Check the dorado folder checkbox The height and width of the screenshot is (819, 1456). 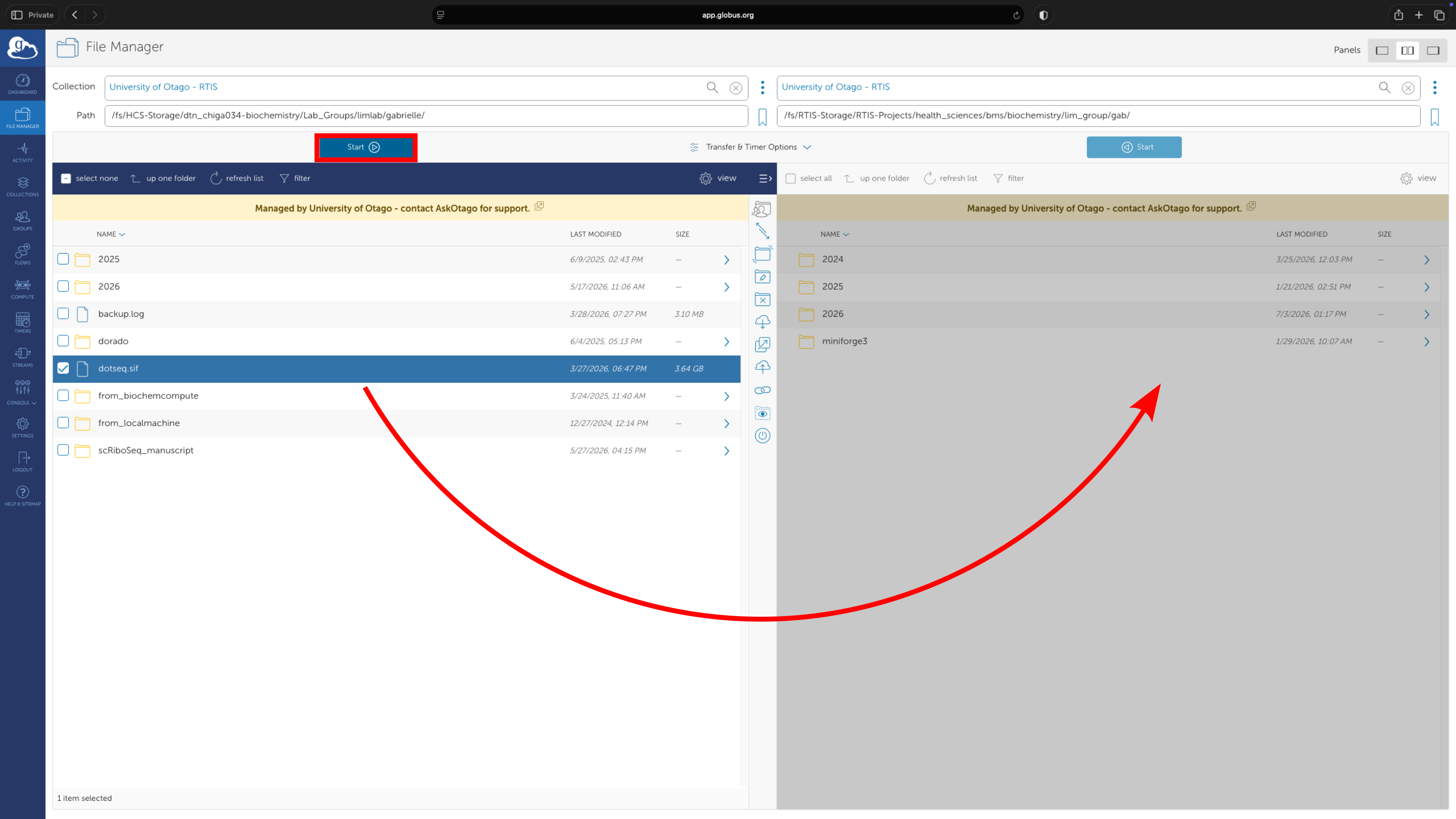click(64, 341)
